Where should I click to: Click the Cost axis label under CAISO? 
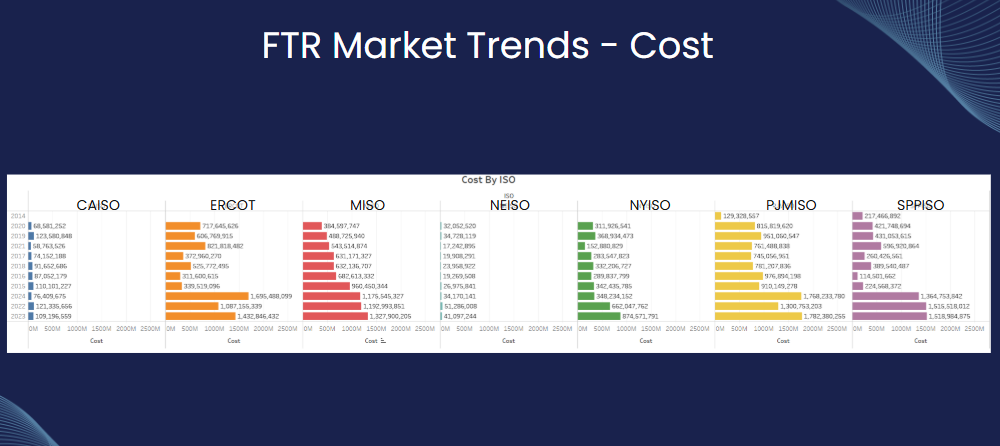coord(96,341)
